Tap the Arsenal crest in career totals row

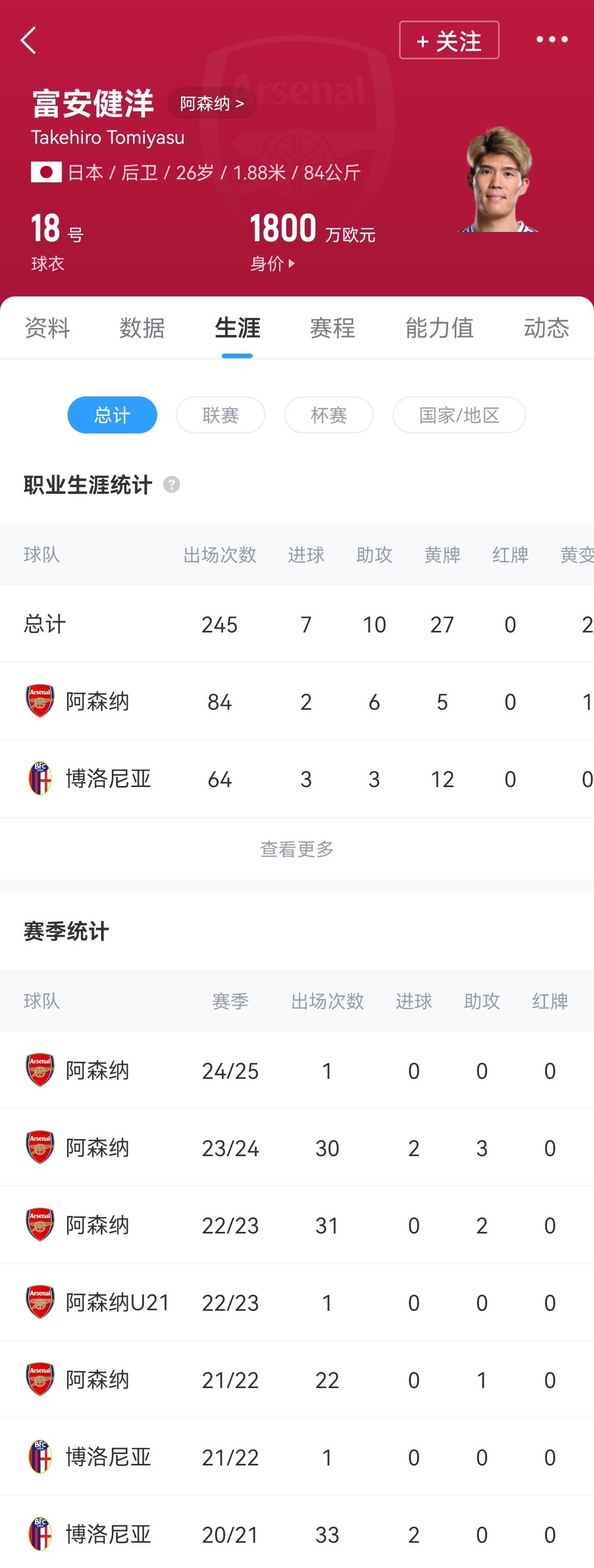(x=40, y=701)
